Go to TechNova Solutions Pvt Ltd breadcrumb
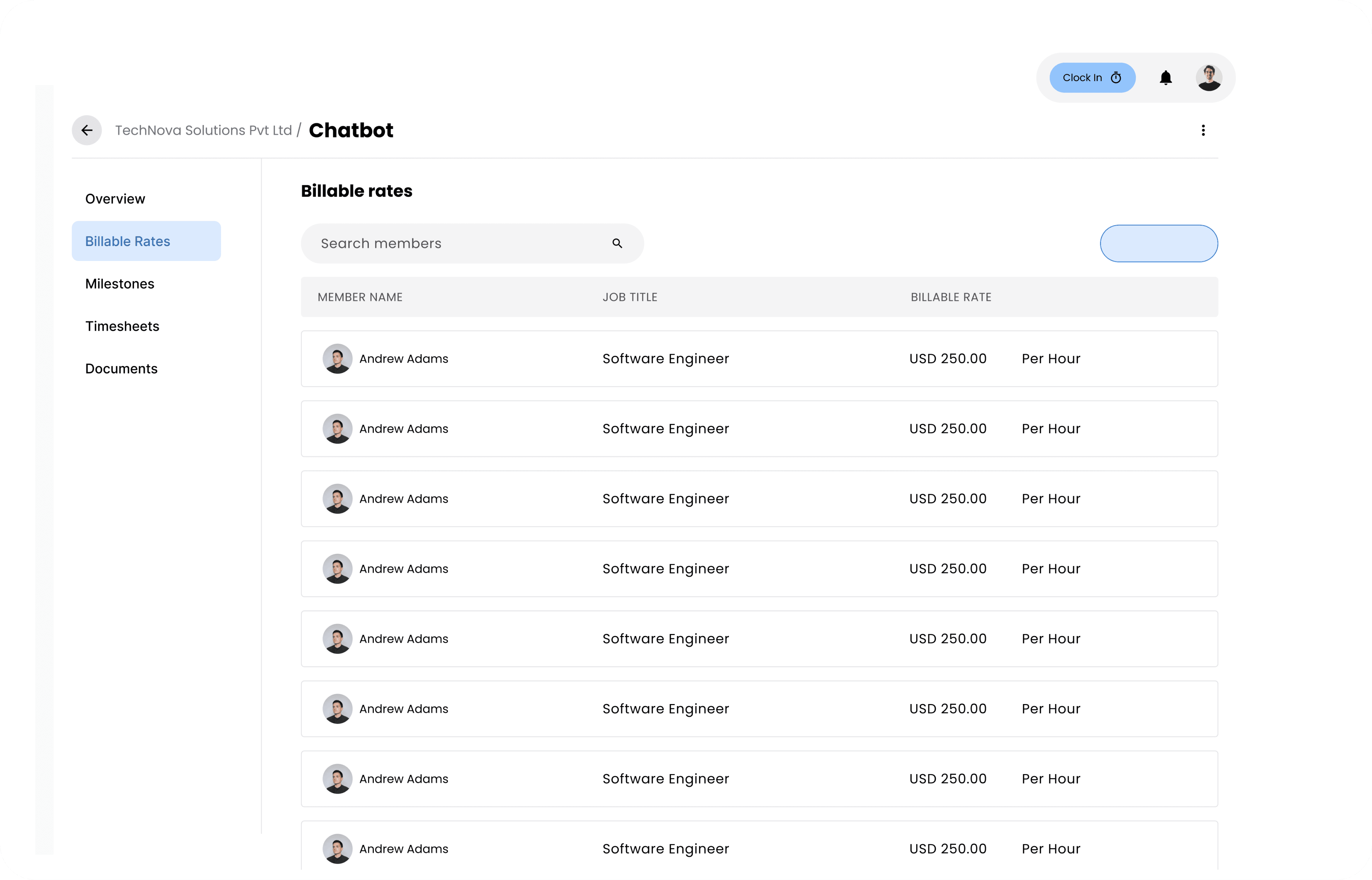Image resolution: width=1372 pixels, height=880 pixels. (203, 130)
